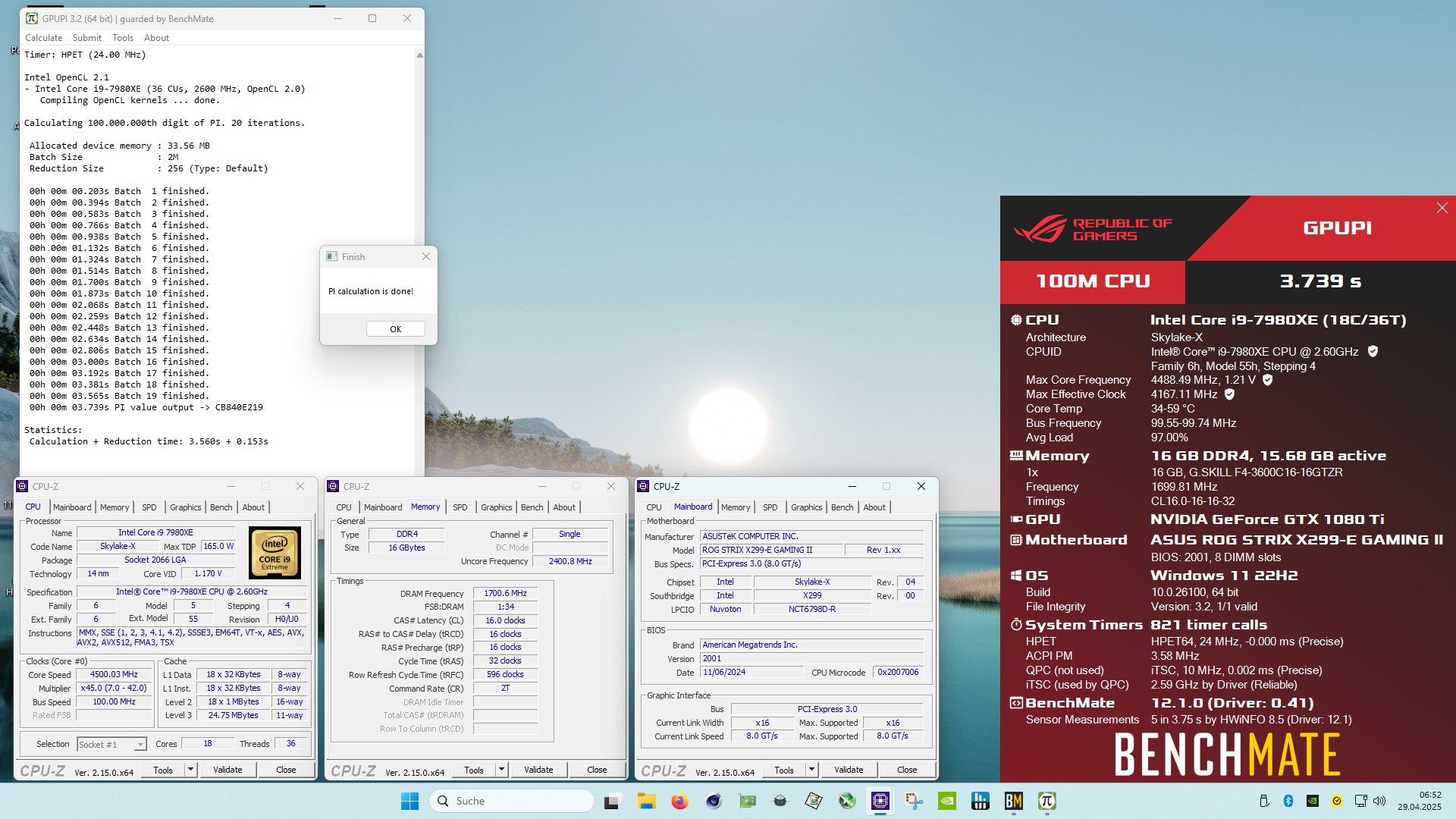This screenshot has width=1456, height=819.
Task: Open the Bluetooth tray icon
Action: pyautogui.click(x=1288, y=801)
